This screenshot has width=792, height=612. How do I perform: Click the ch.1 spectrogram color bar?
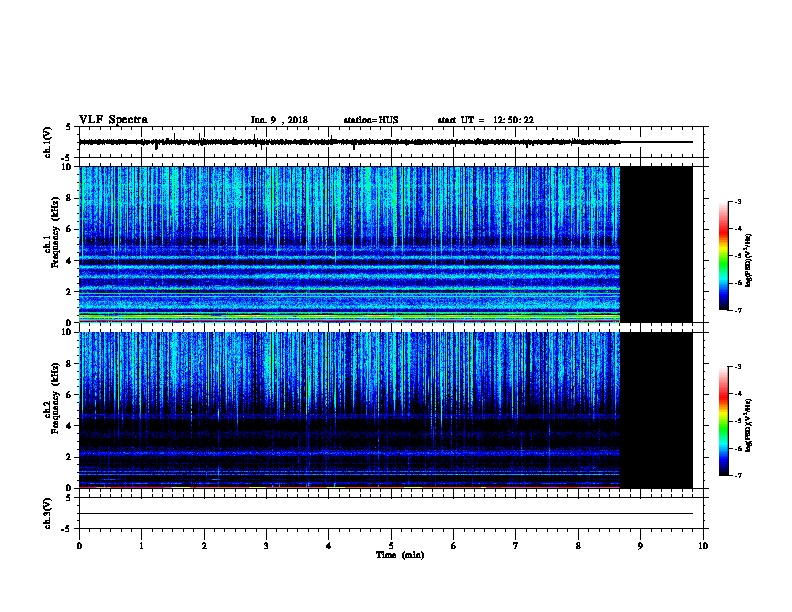click(x=724, y=256)
